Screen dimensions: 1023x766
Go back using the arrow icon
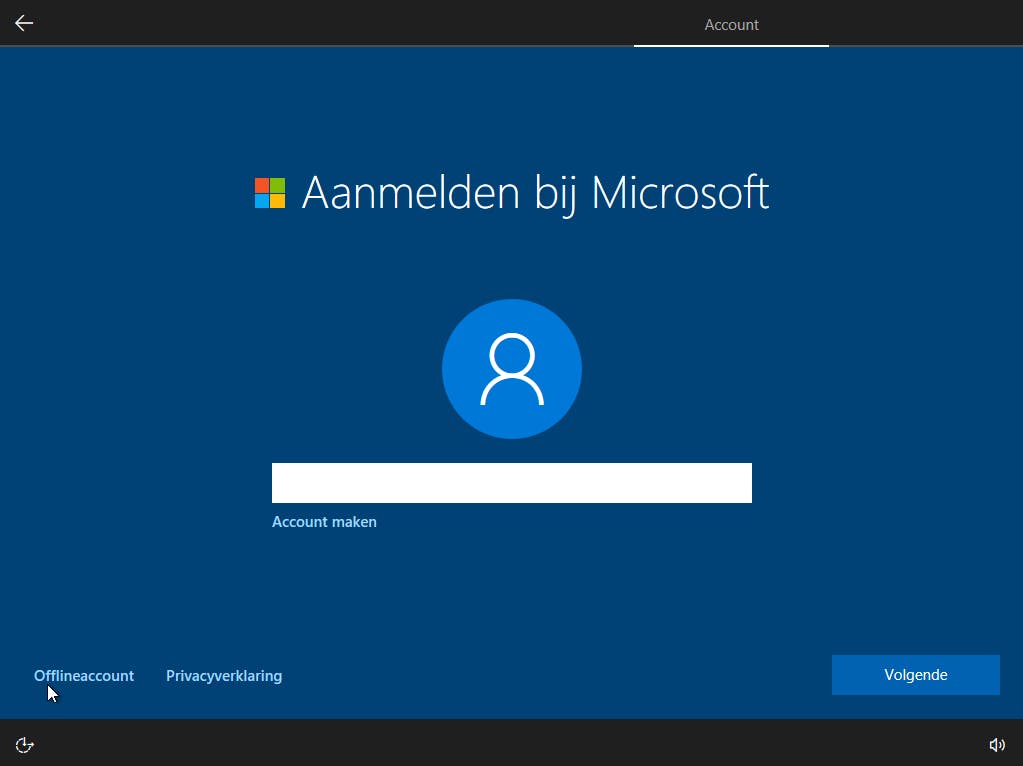24,23
